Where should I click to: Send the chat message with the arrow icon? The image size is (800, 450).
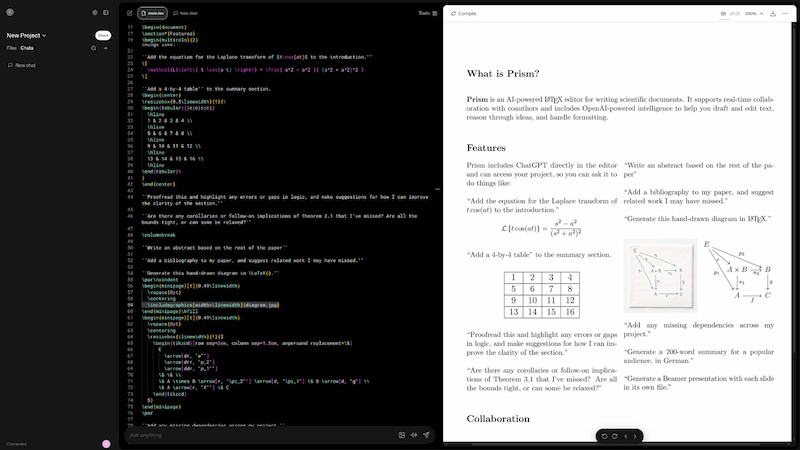click(x=426, y=435)
